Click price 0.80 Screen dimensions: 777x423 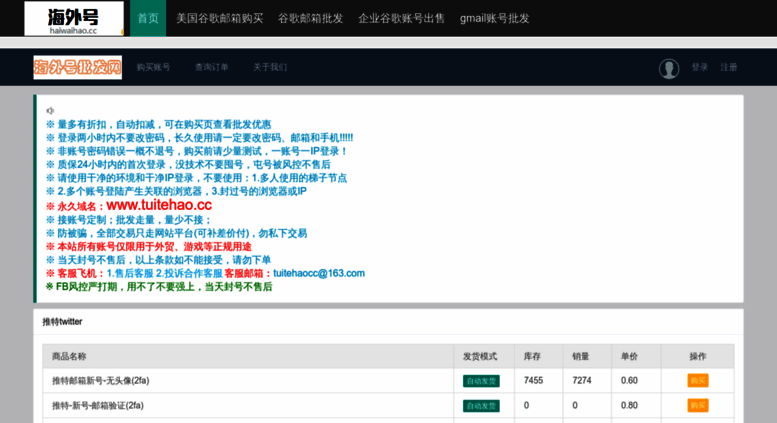(629, 405)
